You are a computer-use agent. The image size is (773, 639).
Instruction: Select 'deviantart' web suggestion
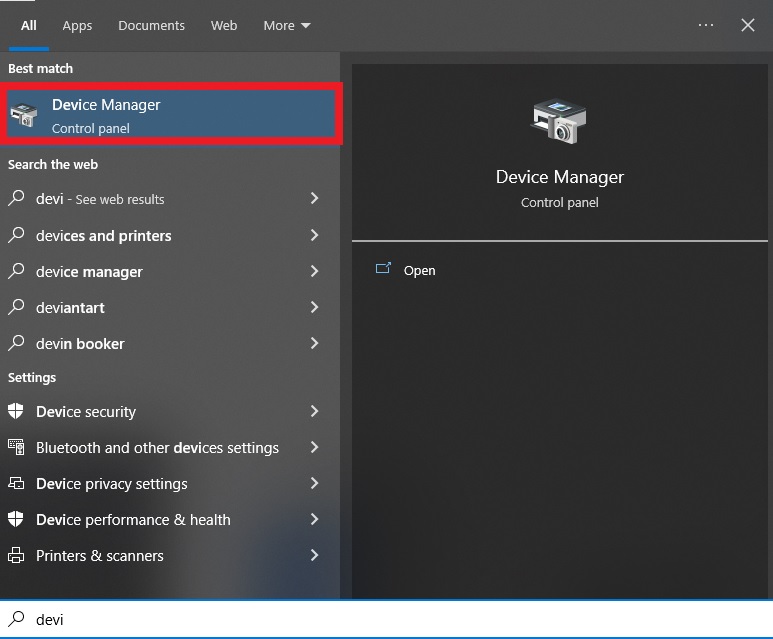click(170, 307)
